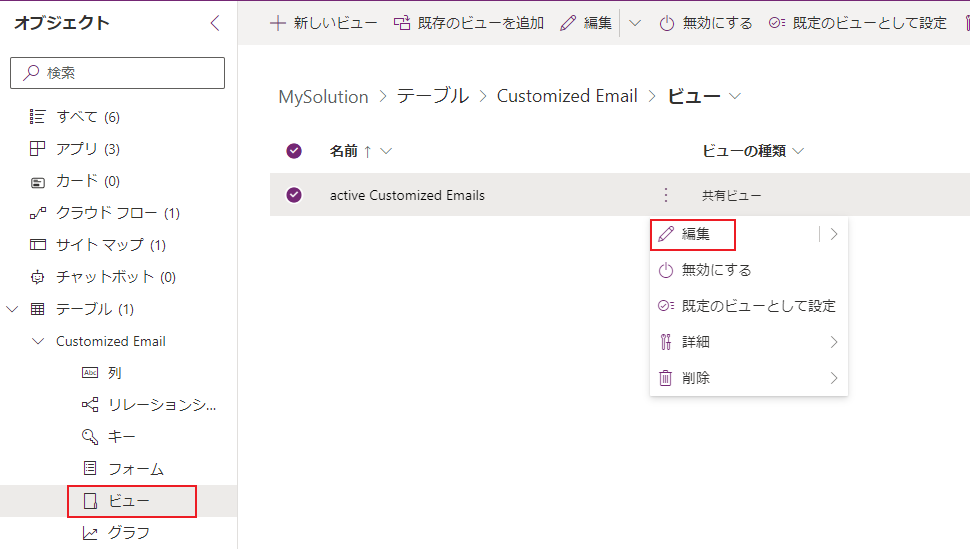970x549 pixels.
Task: Open the クラウド フロー (1) item
Action: (118, 213)
